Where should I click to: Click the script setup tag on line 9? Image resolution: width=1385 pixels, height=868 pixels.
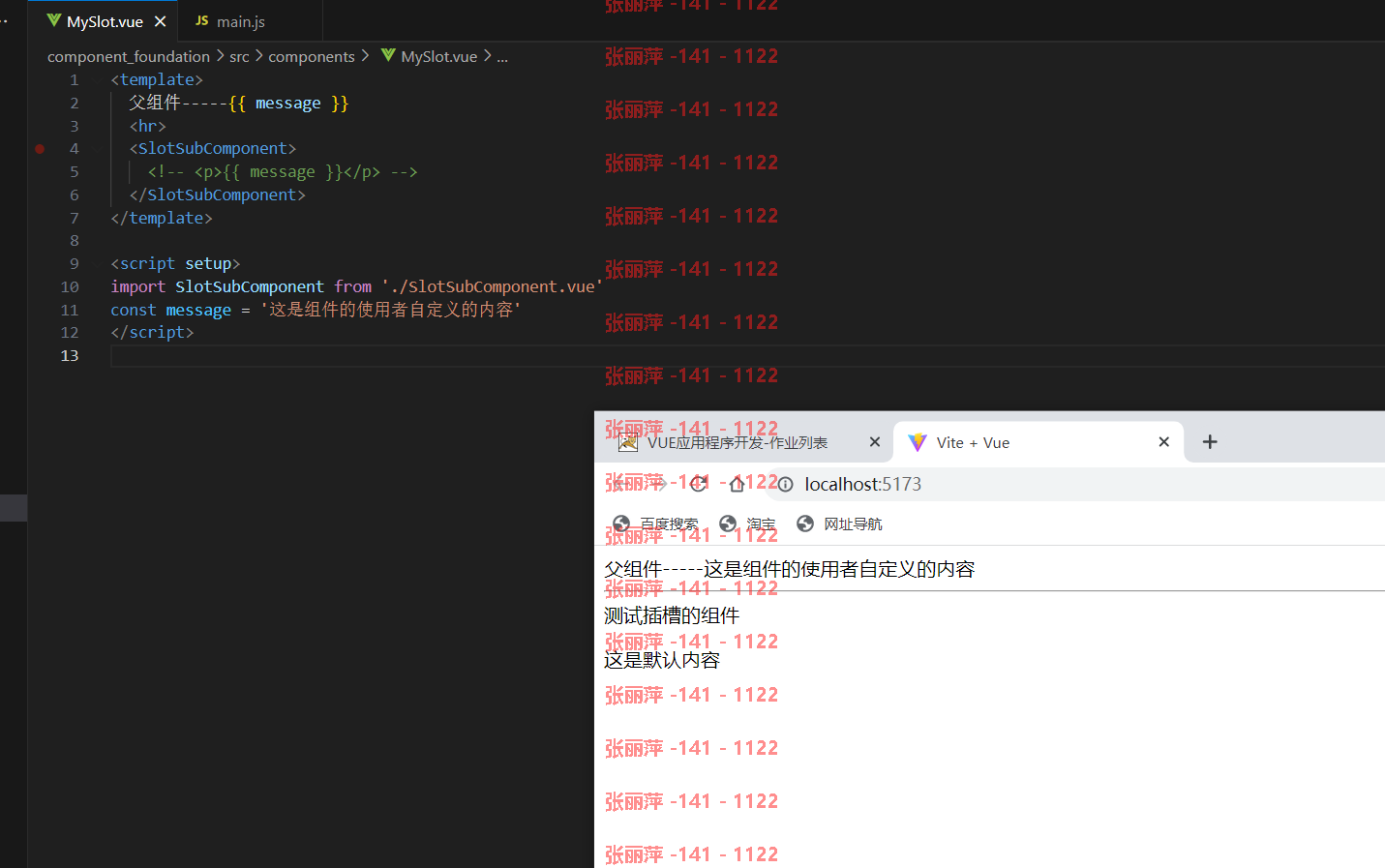click(175, 263)
